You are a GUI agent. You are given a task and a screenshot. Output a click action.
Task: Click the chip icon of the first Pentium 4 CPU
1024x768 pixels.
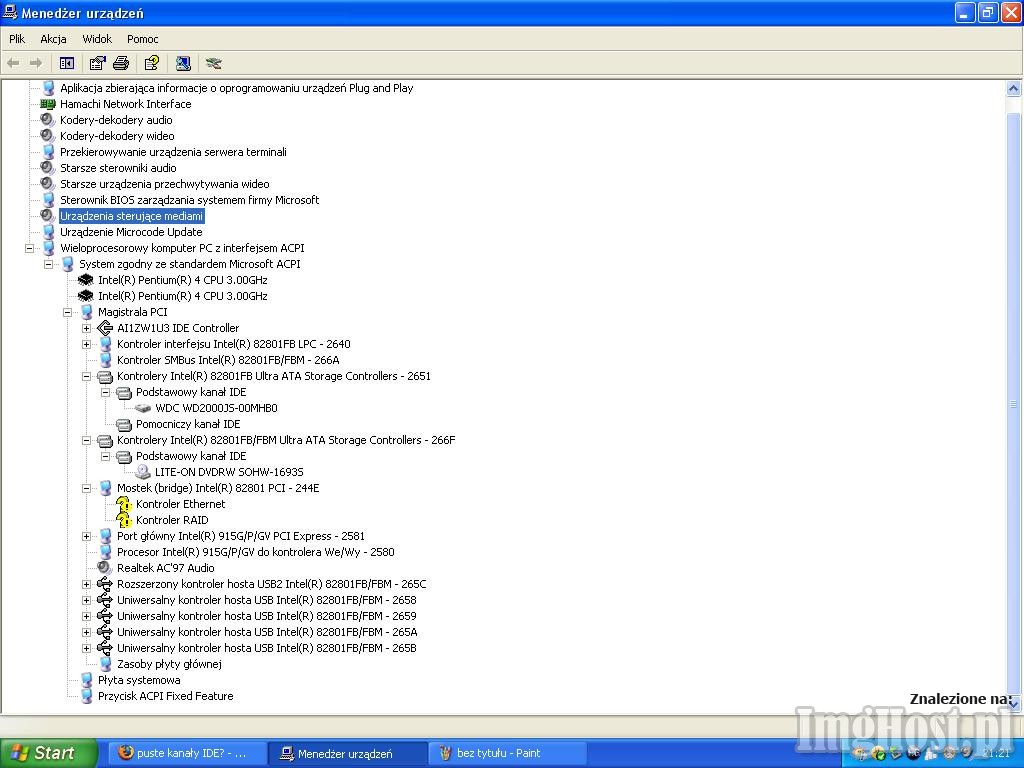(86, 280)
